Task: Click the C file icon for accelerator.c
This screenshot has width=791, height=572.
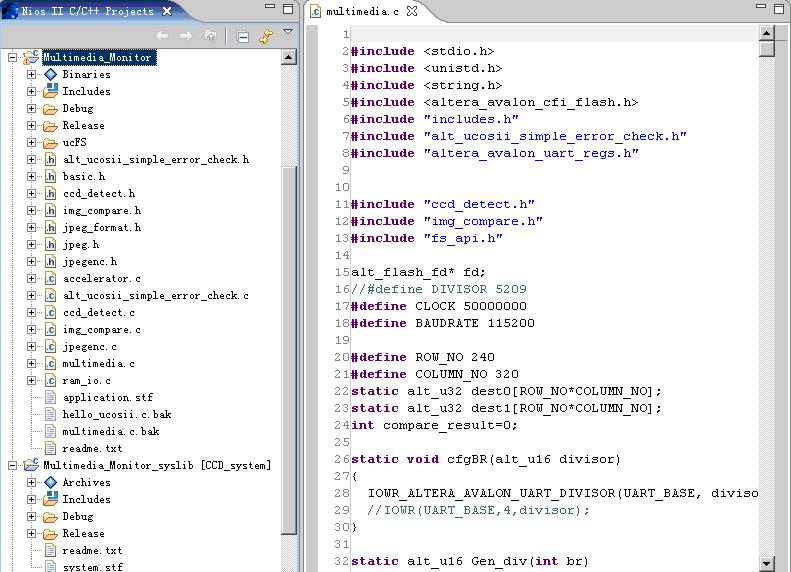Action: click(x=50, y=278)
